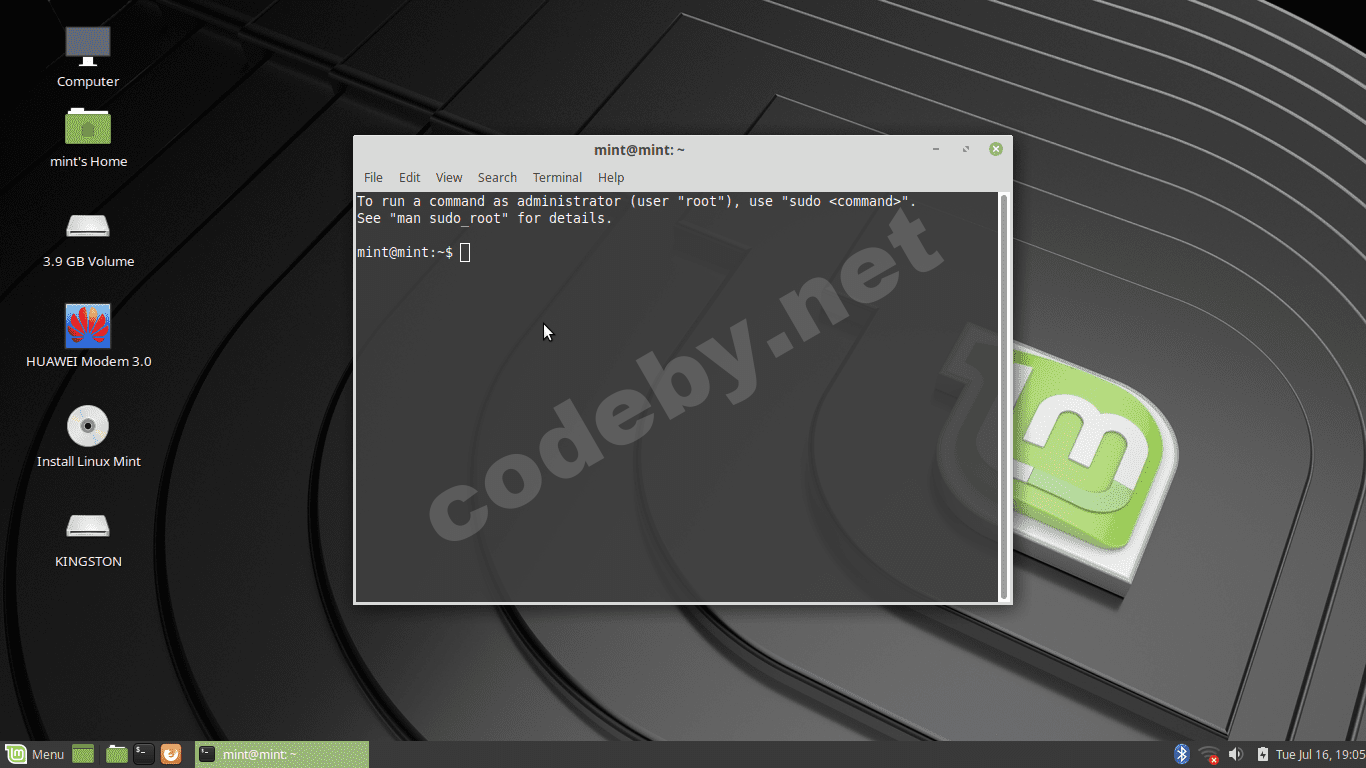Click the terminal title bar text mint@mint: ~

click(x=639, y=150)
